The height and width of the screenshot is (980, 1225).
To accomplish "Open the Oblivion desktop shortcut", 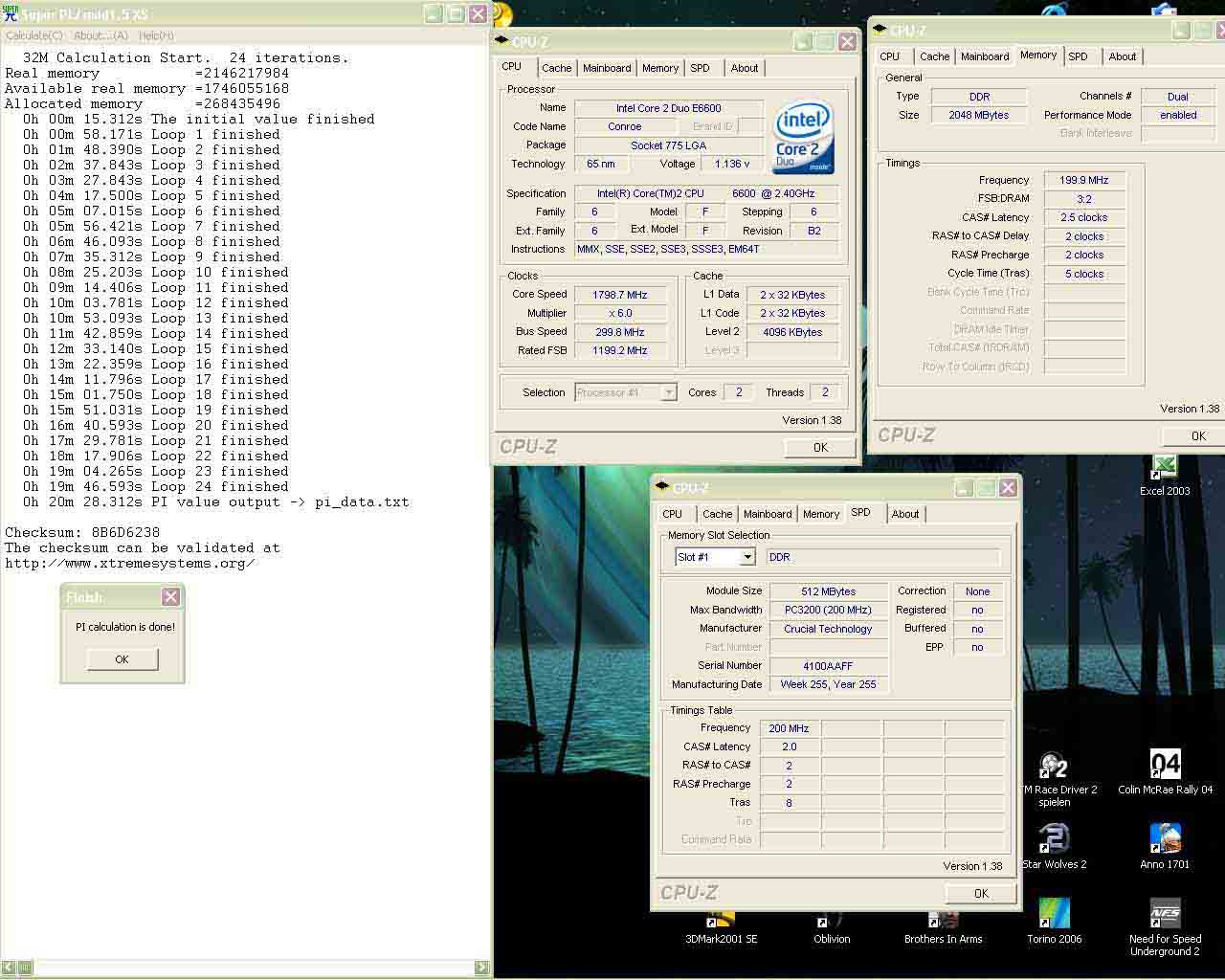I will pos(832,928).
